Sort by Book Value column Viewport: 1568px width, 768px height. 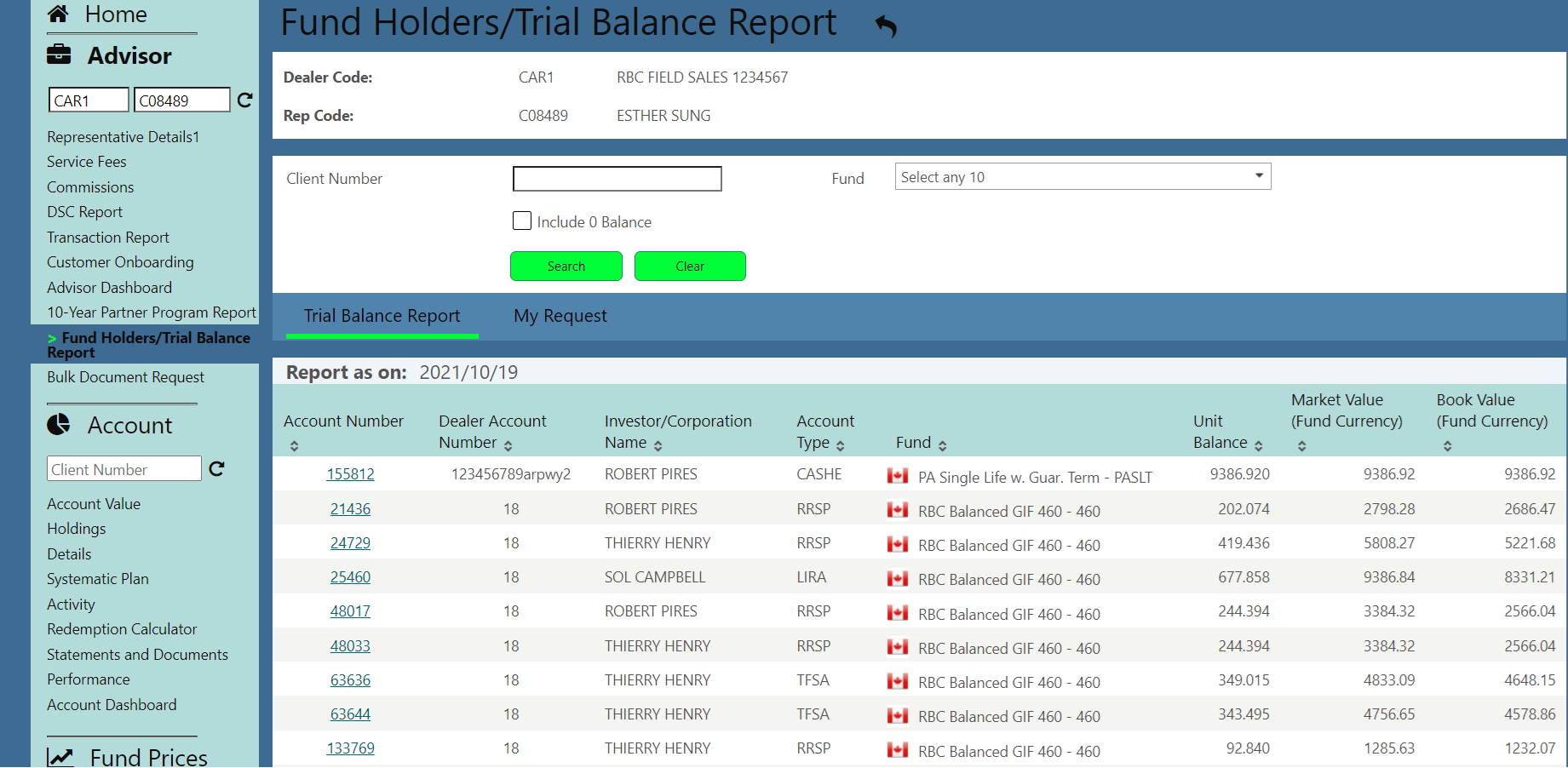[1447, 446]
